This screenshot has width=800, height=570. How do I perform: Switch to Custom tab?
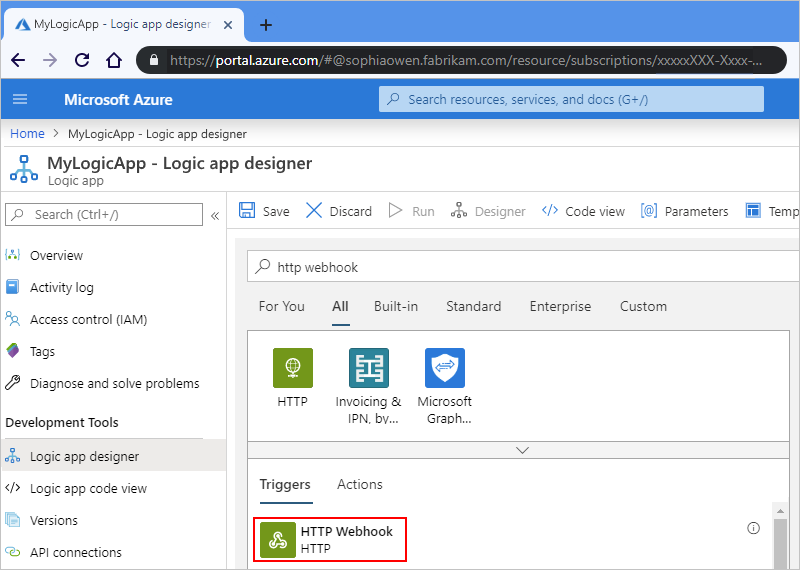(x=643, y=306)
